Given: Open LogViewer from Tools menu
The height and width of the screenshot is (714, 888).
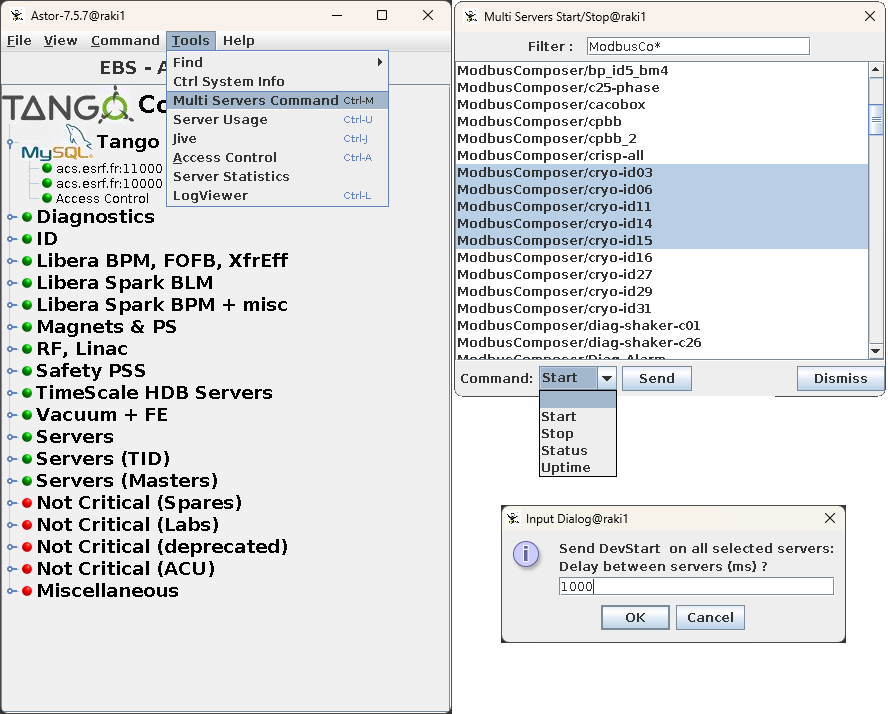Looking at the screenshot, I should point(278,195).
